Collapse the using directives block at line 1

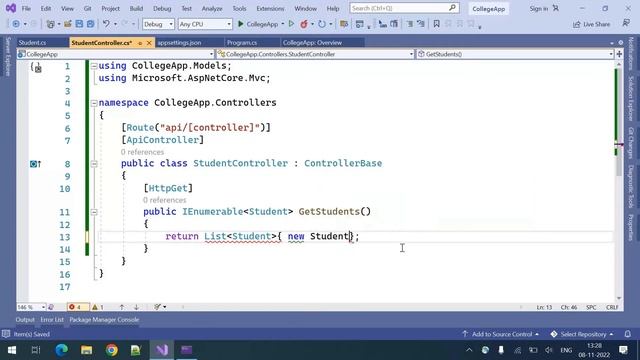point(94,66)
